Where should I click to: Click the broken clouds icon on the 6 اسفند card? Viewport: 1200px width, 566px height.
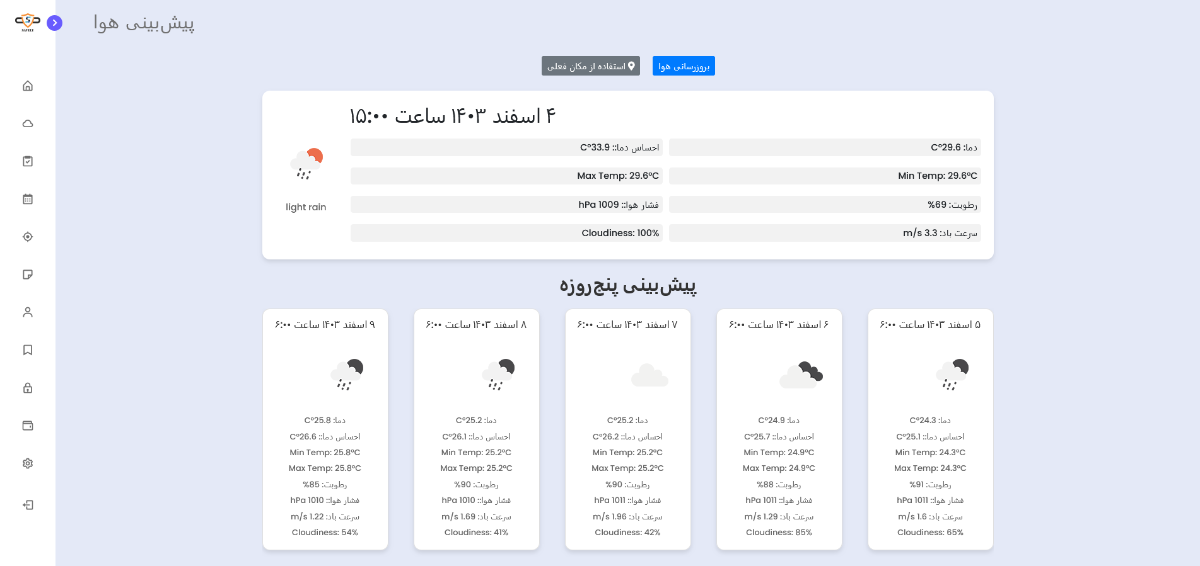[x=800, y=375]
